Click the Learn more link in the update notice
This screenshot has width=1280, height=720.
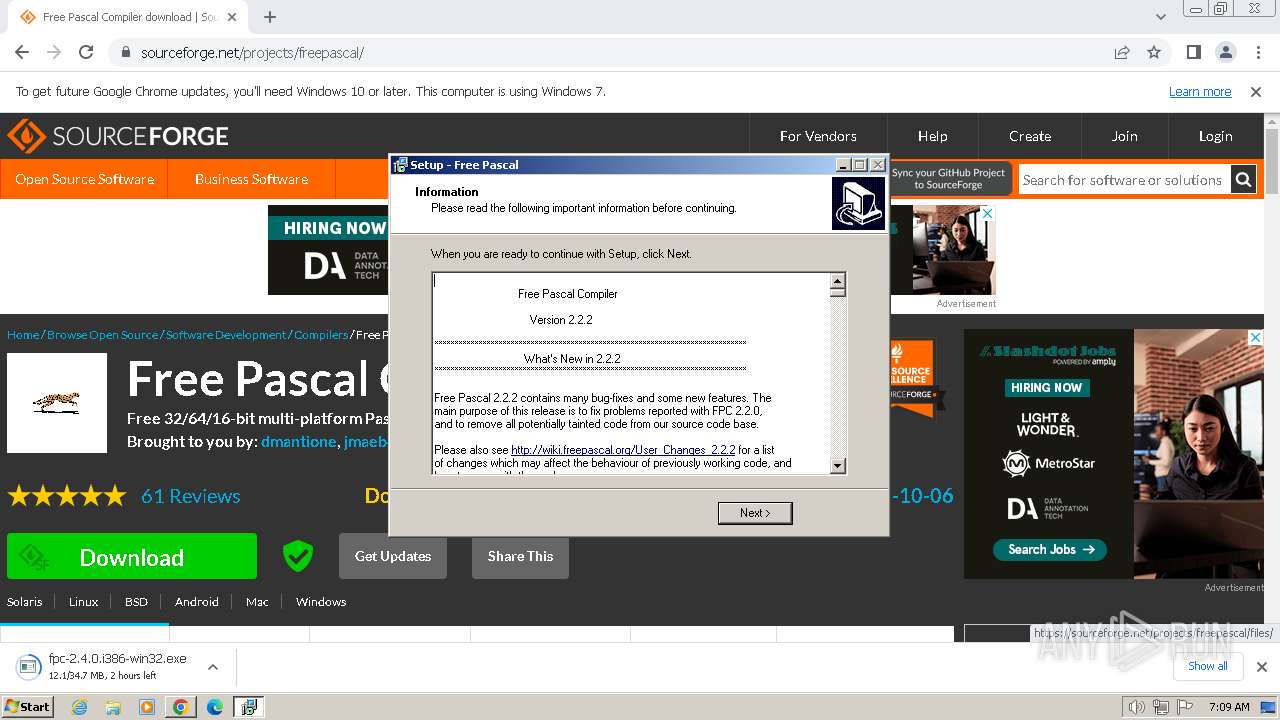1200,91
